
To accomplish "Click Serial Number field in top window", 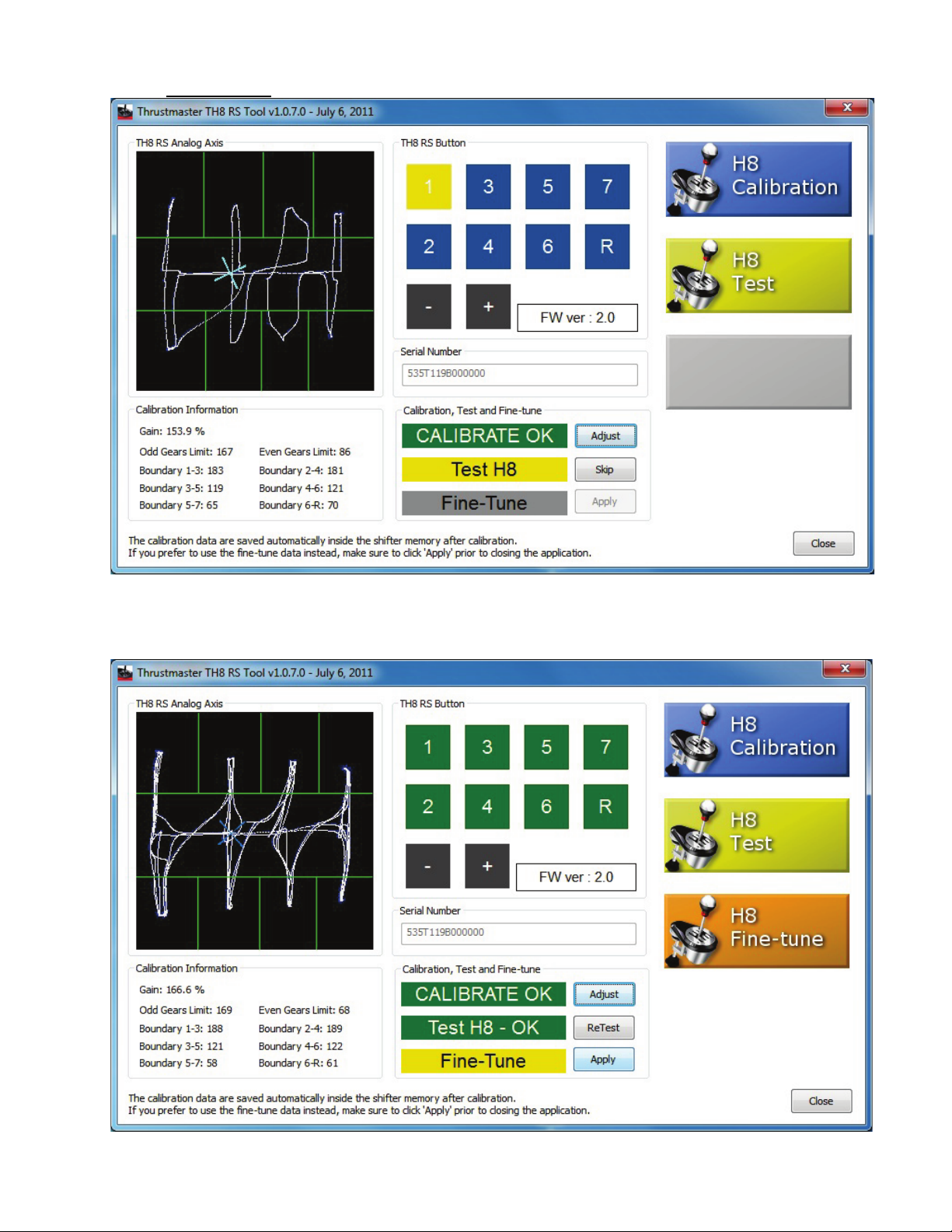I will pos(519,374).
